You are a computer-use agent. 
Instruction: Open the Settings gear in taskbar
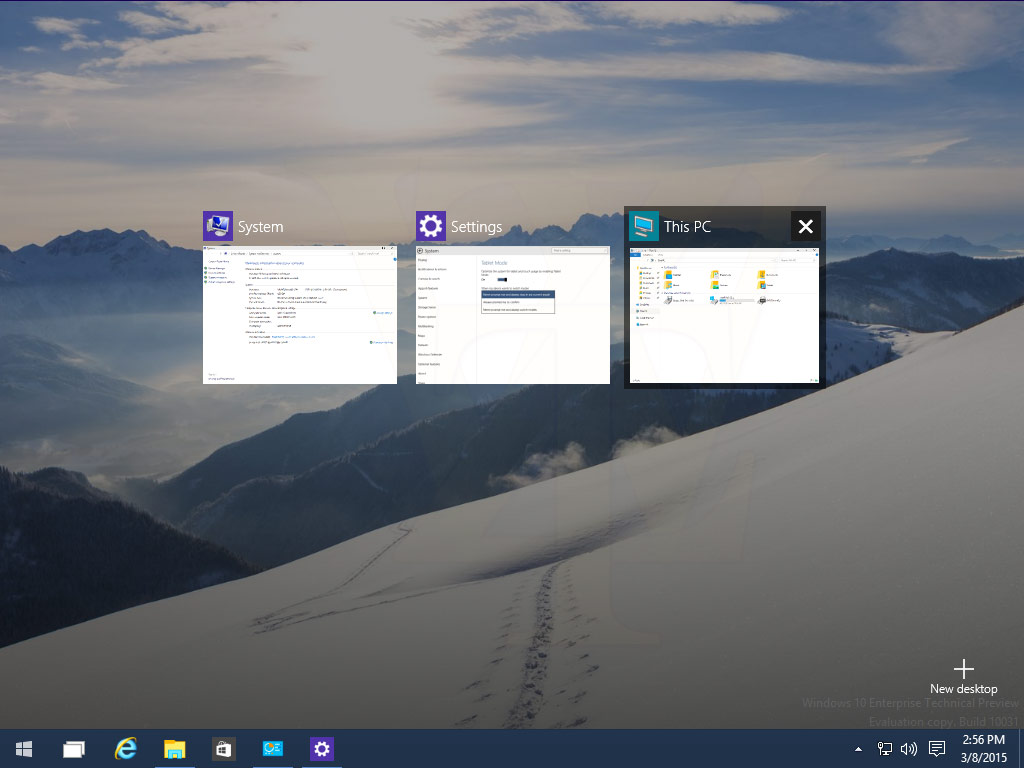[322, 749]
